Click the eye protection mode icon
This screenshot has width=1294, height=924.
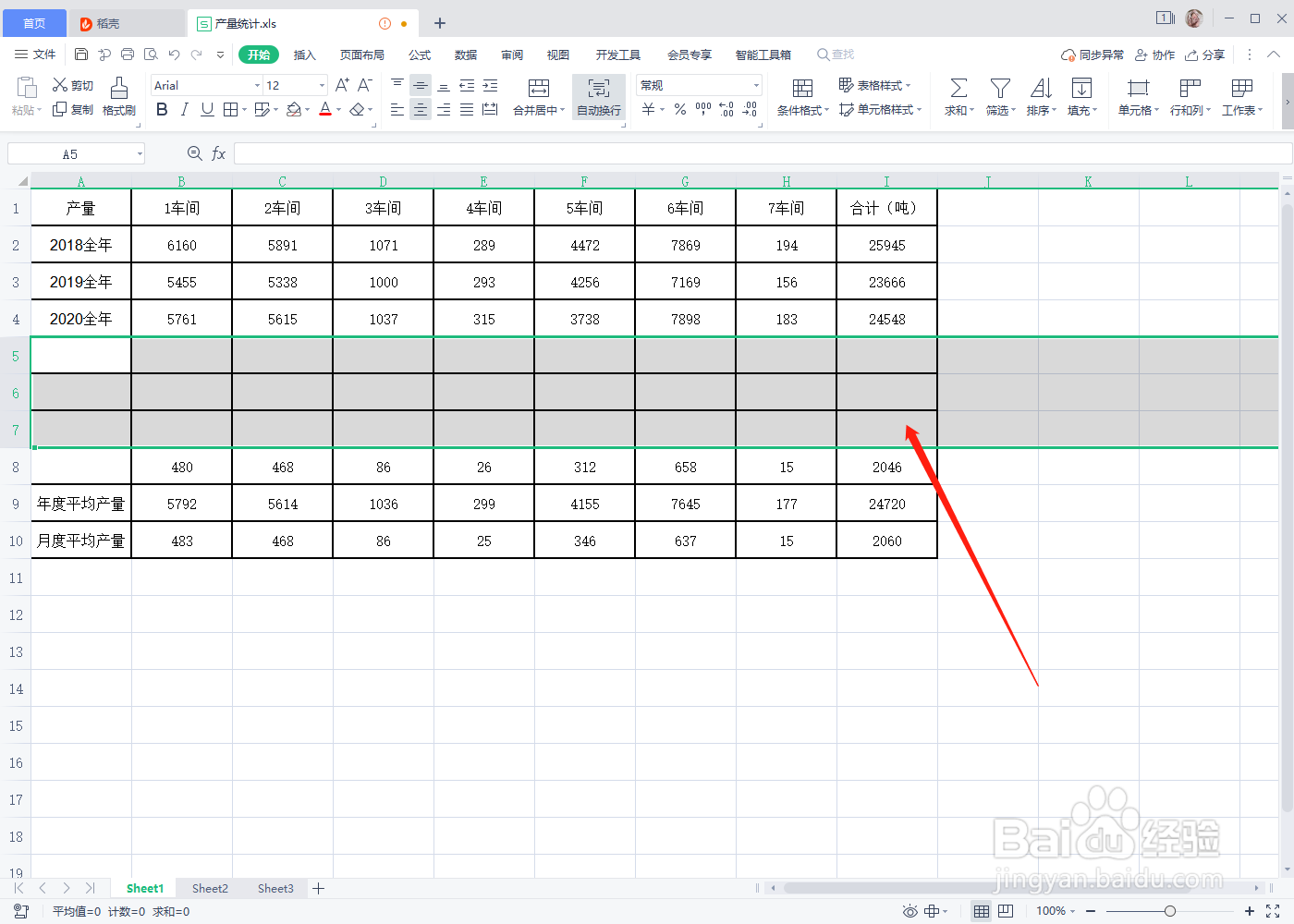(910, 911)
